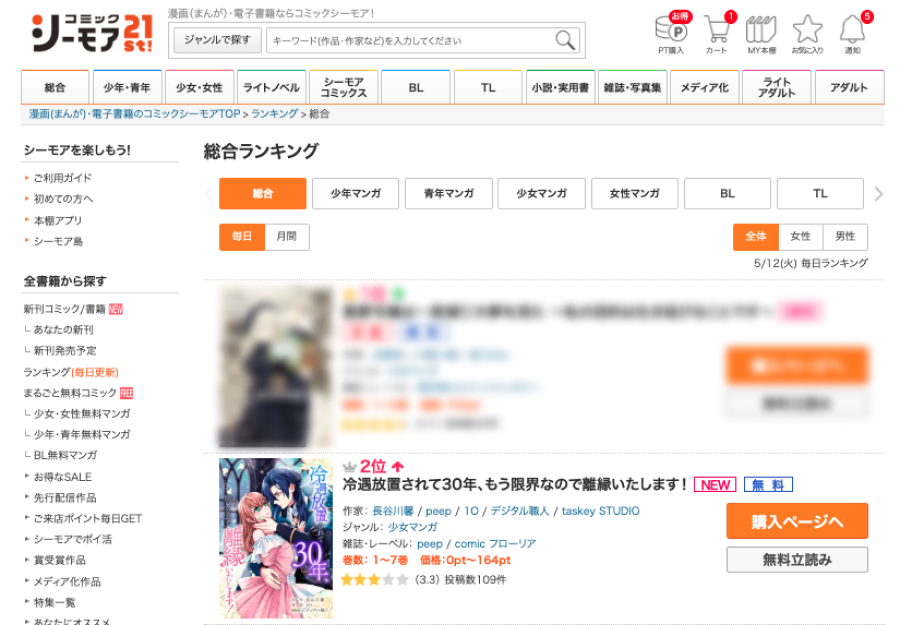Viewport: 900px width, 625px height.
Task: Open the 本棚アプリ sidebar link
Action: pyautogui.click(x=58, y=220)
